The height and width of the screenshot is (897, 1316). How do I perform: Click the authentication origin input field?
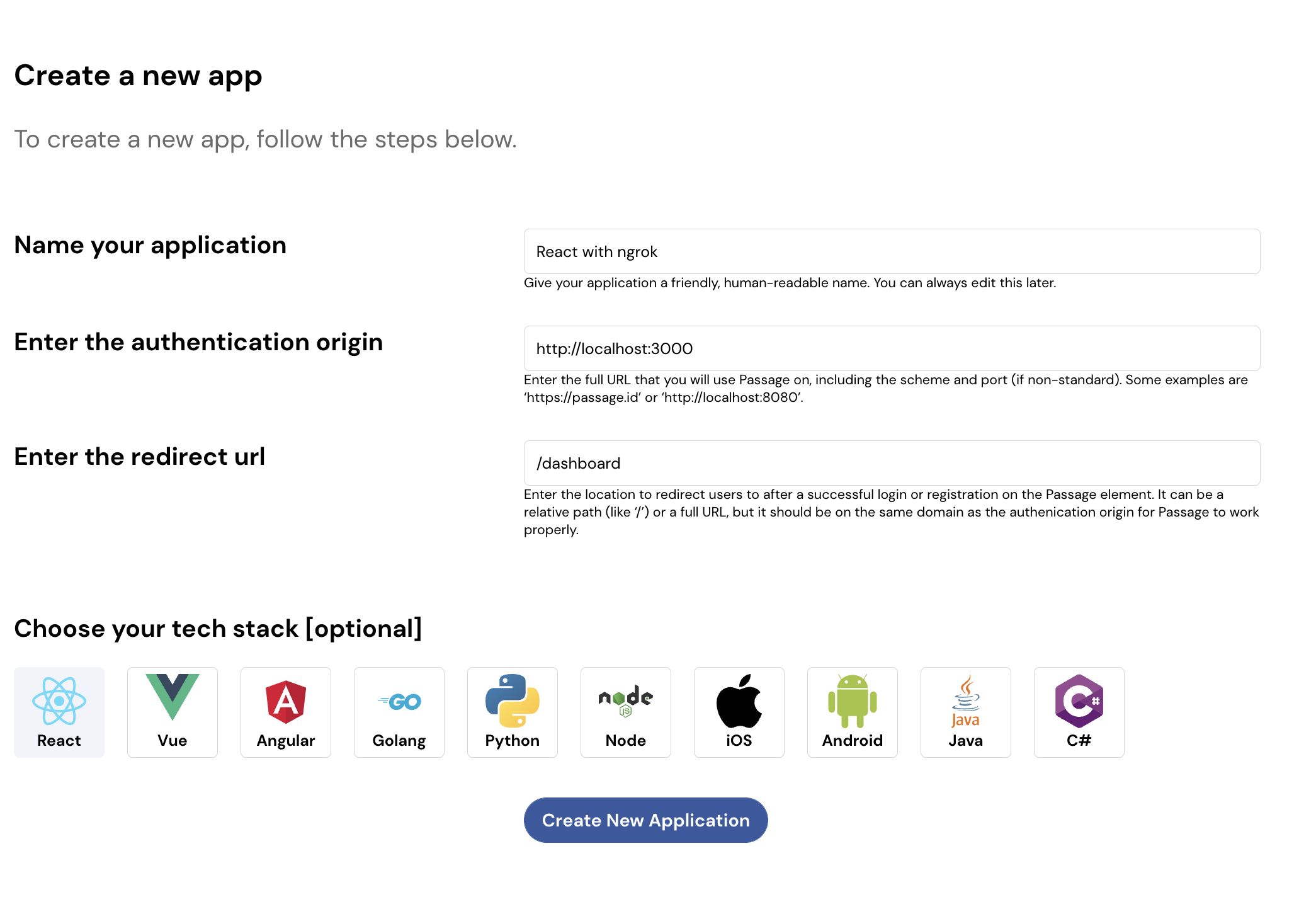891,348
